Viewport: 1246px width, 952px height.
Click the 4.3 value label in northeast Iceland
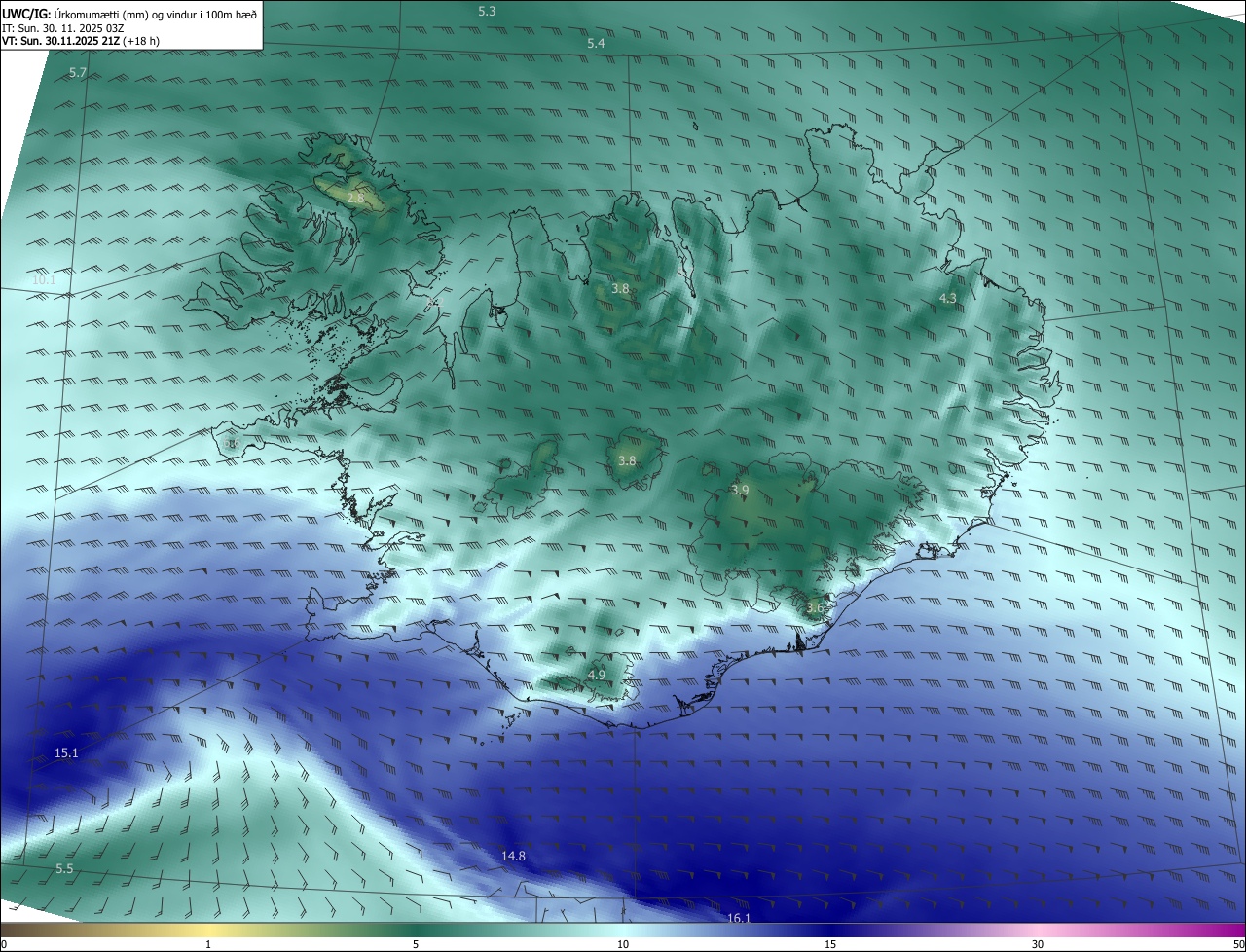click(947, 298)
